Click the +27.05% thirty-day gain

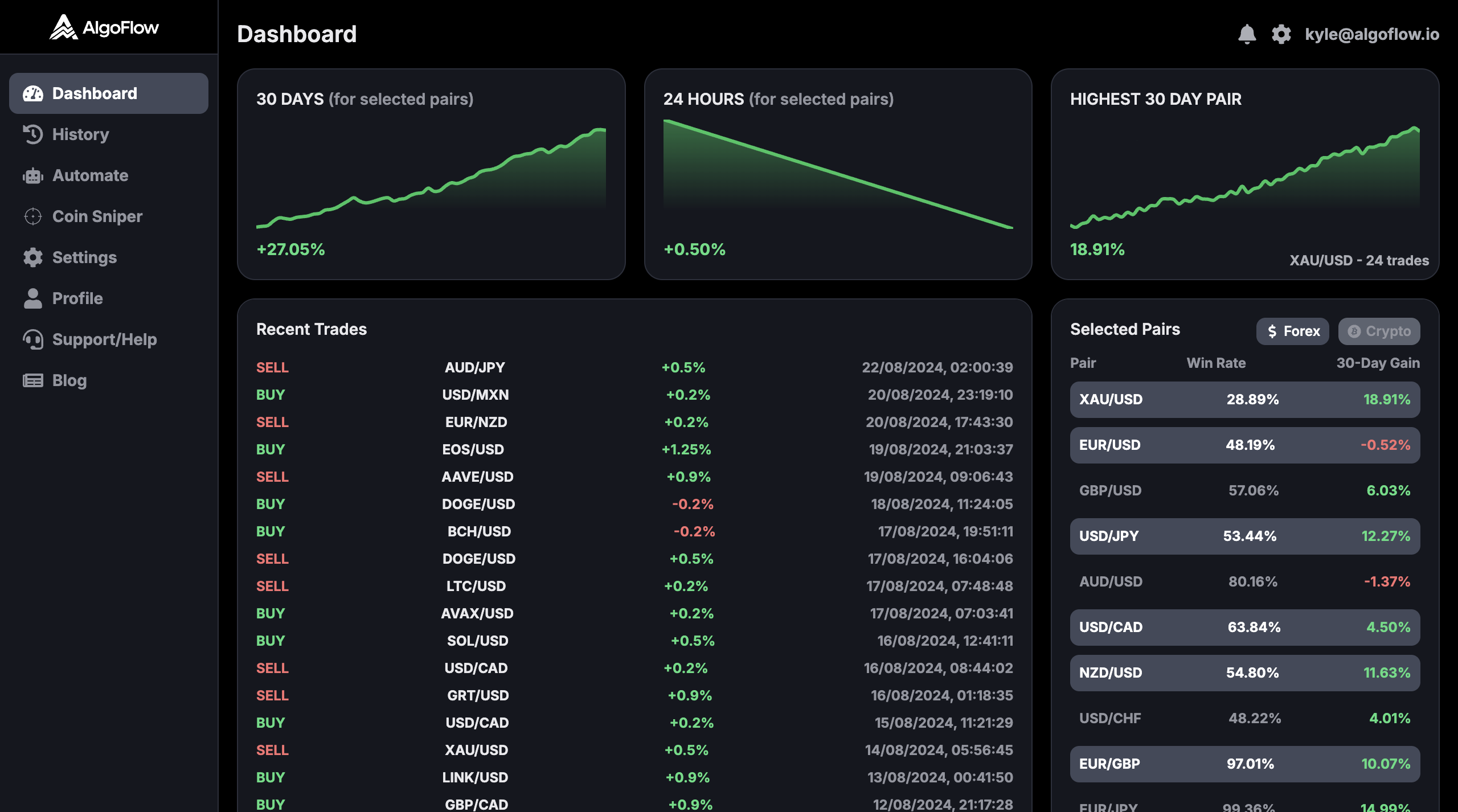pyautogui.click(x=290, y=249)
